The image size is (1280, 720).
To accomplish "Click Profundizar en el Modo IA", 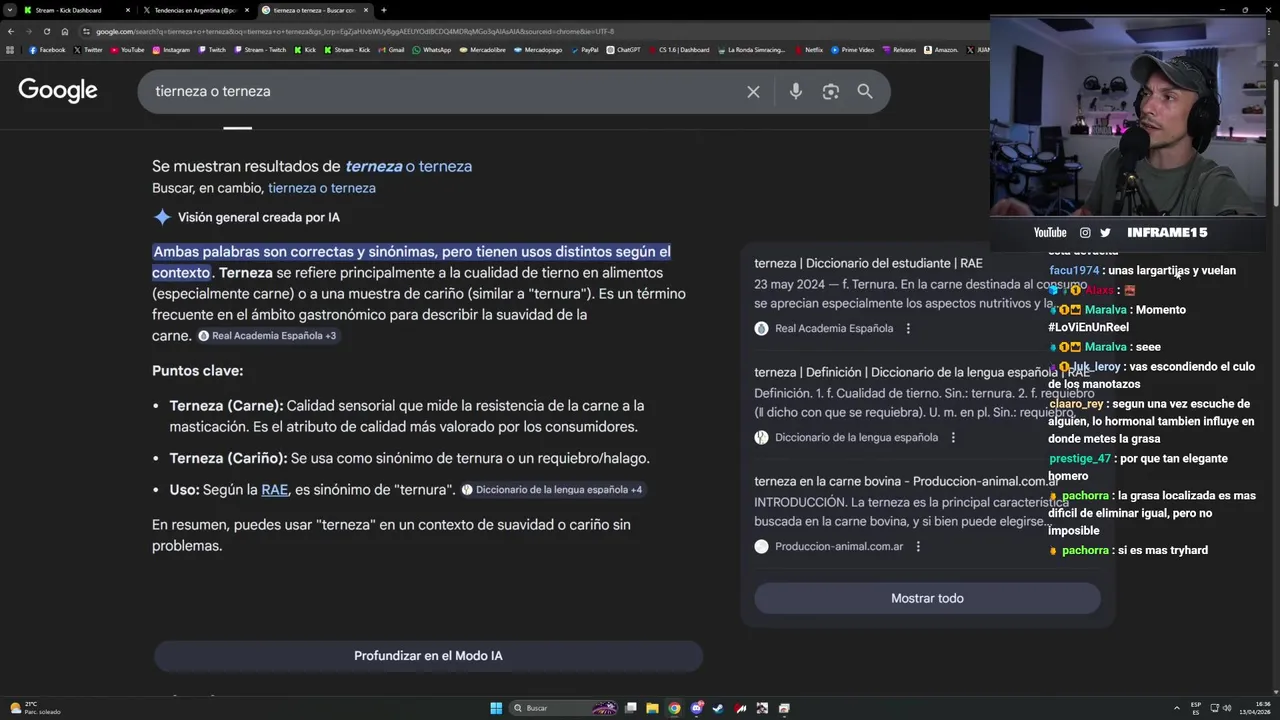I will (x=428, y=656).
